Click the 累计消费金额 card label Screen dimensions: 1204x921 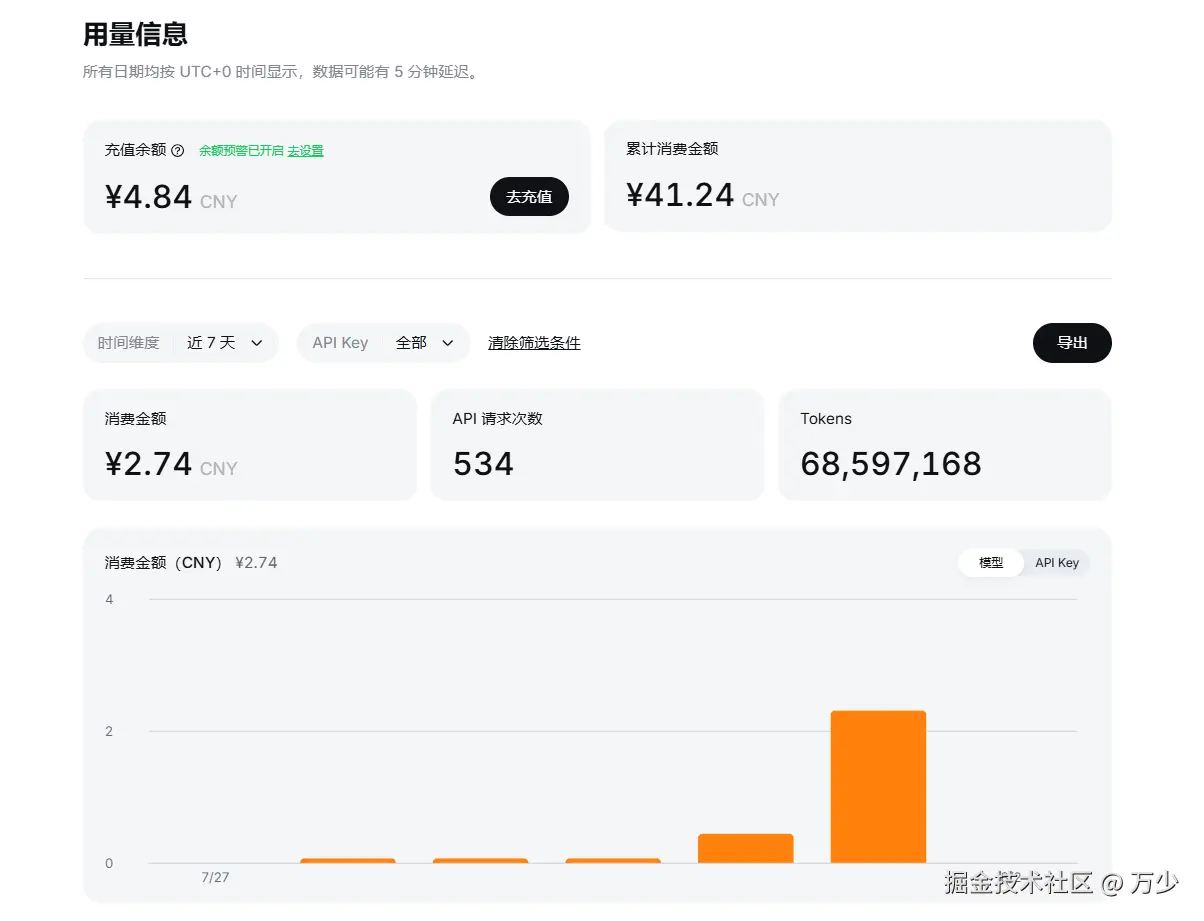coord(672,149)
